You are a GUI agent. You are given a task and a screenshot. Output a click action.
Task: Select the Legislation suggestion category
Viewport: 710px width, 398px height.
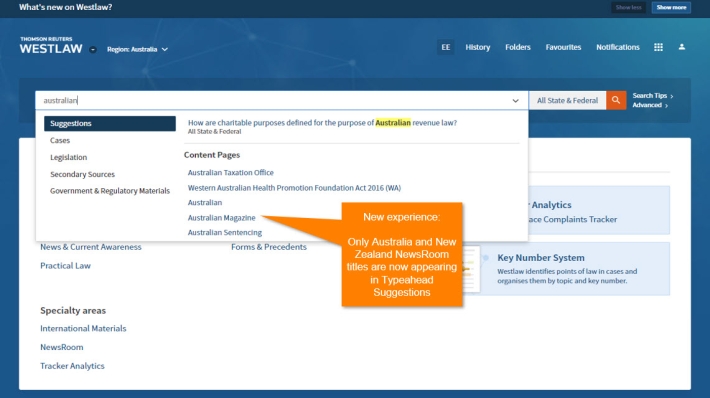pos(68,157)
